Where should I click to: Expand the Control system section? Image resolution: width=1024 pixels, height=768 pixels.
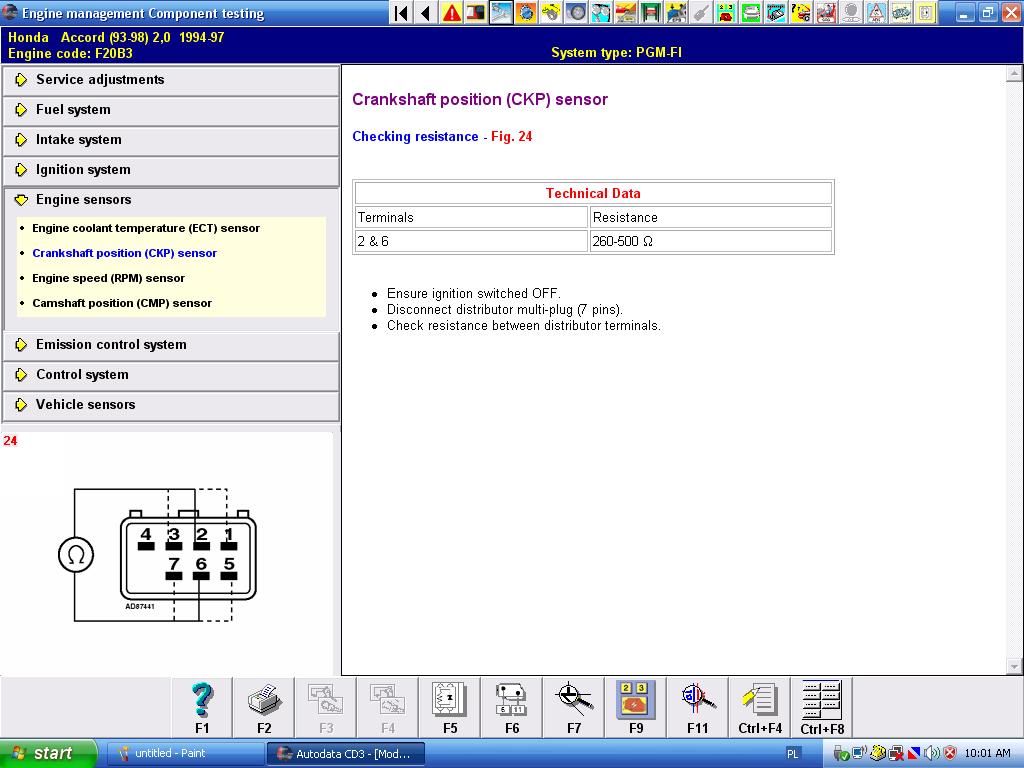171,375
